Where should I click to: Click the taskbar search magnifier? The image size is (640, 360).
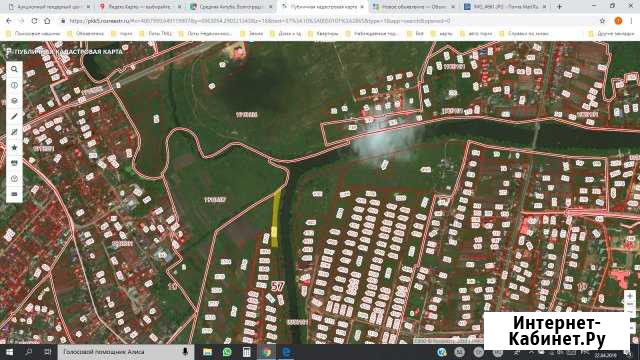pyautogui.click(x=29, y=352)
